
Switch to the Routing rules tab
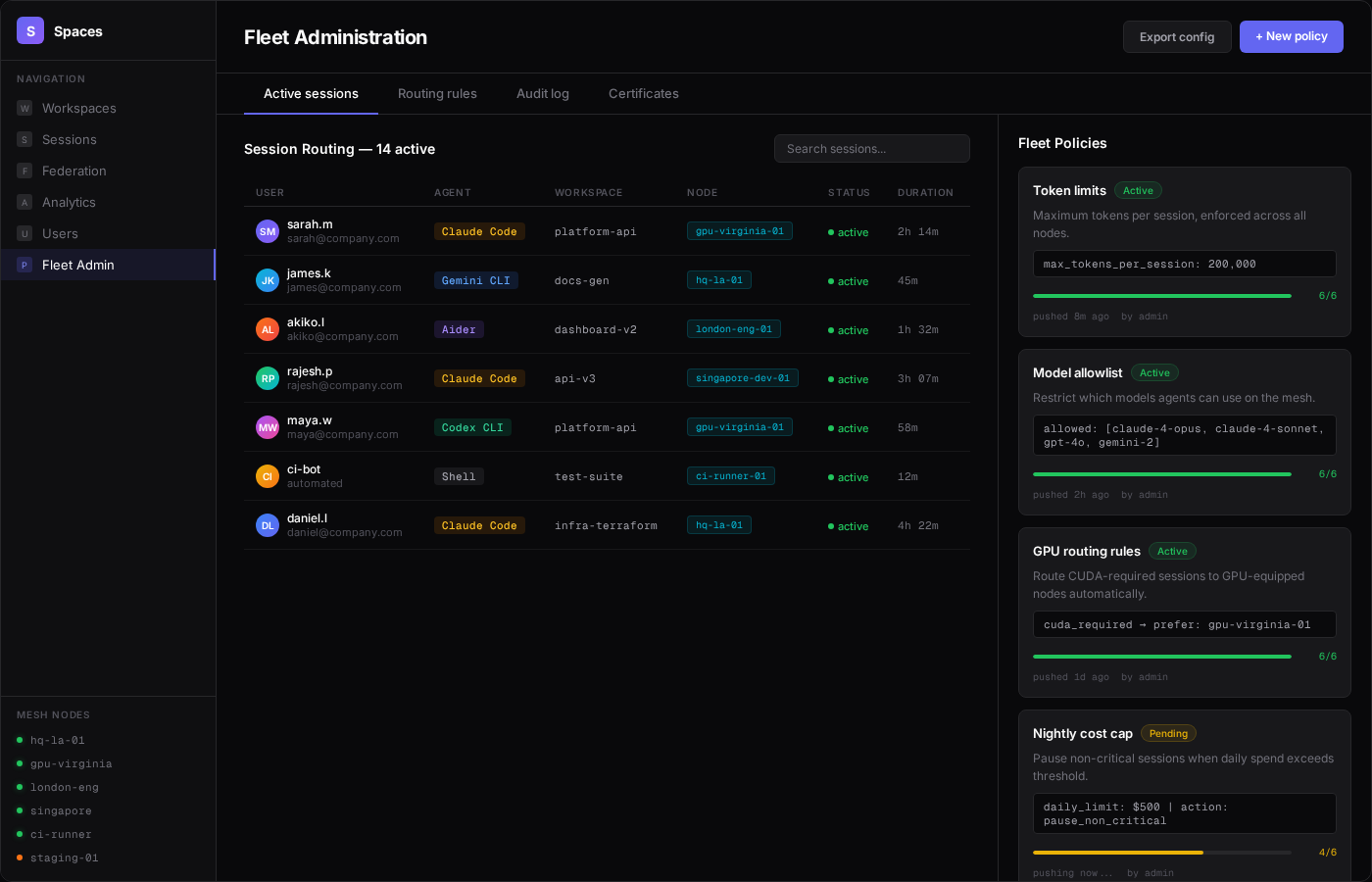(437, 93)
